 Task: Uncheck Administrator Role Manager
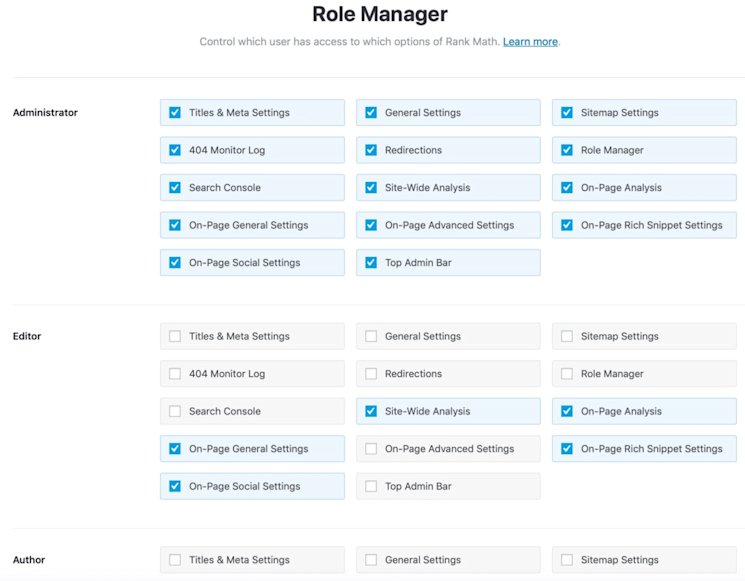(567, 150)
